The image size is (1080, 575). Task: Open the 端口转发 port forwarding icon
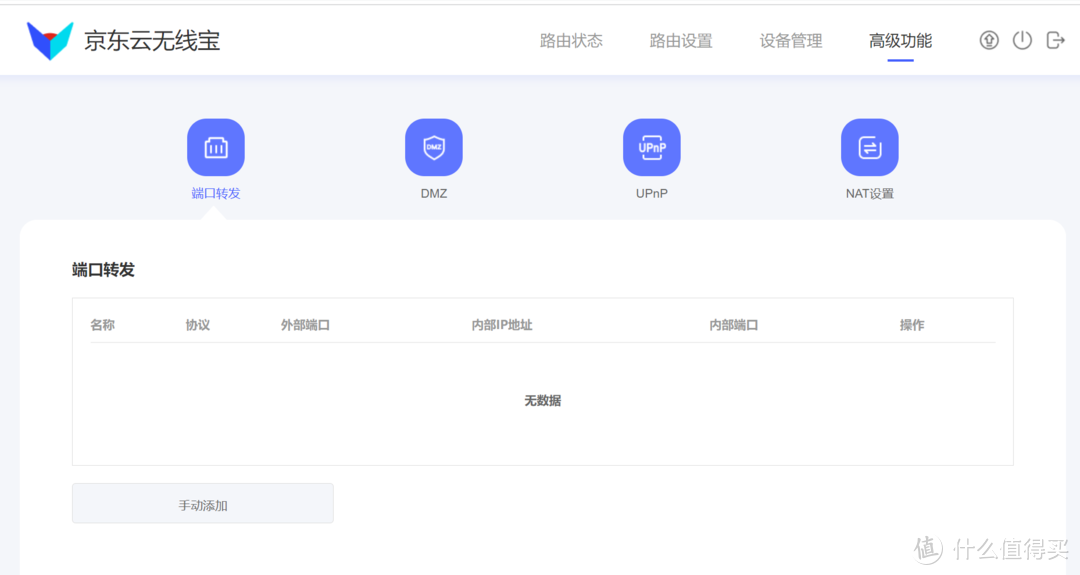216,147
